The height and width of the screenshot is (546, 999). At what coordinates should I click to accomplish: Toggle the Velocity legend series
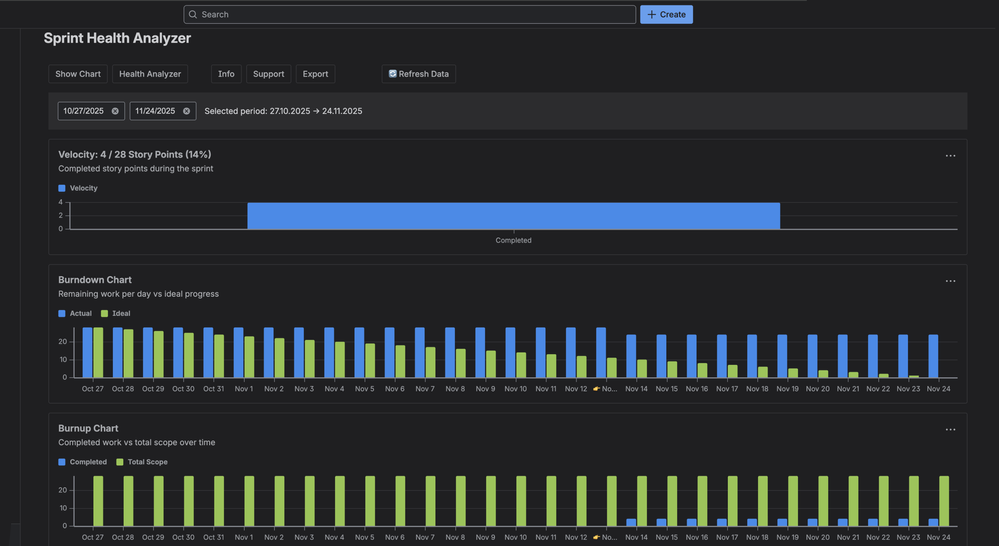78,188
